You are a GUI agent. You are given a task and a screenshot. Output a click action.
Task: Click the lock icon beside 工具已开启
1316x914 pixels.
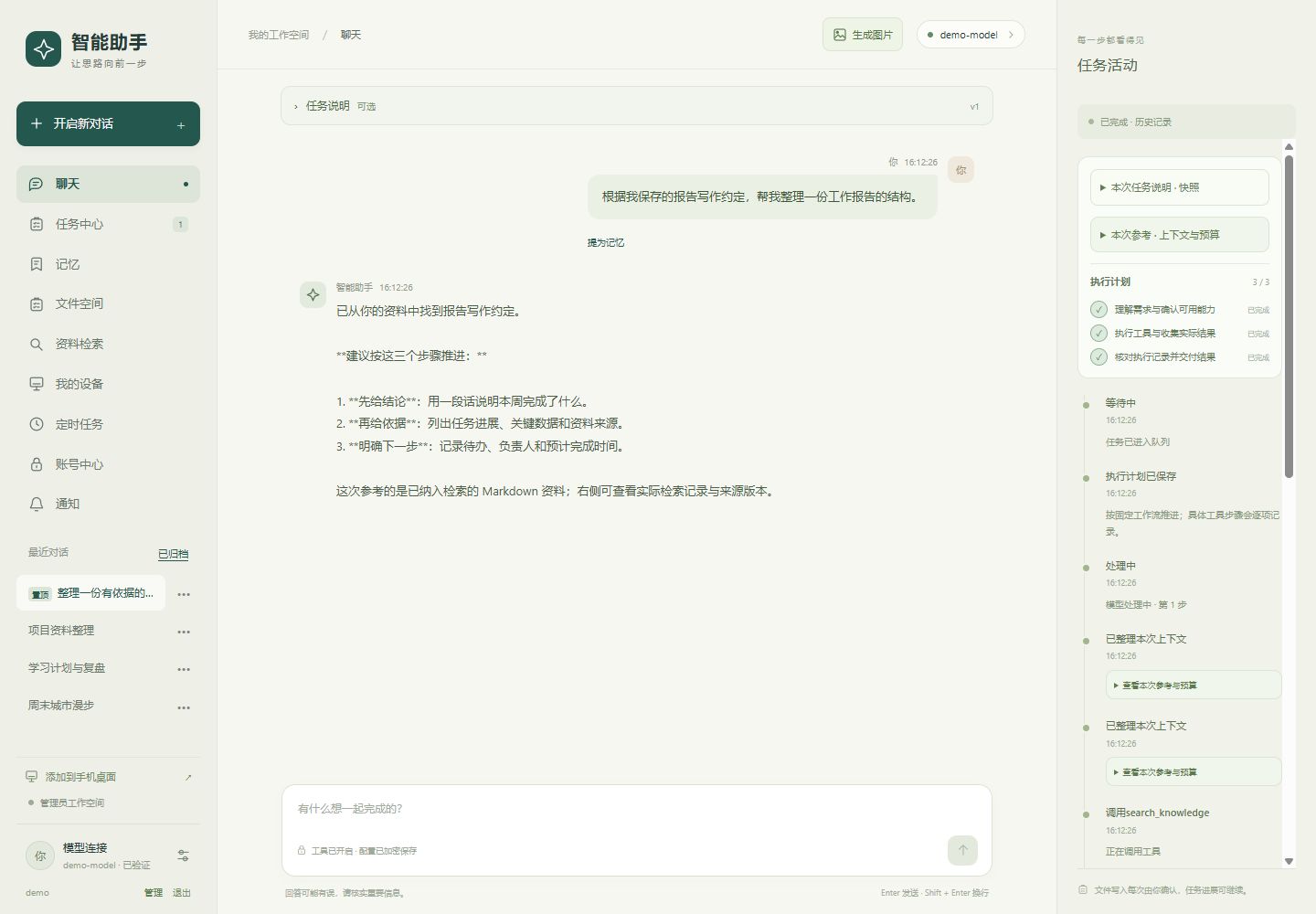click(x=302, y=851)
